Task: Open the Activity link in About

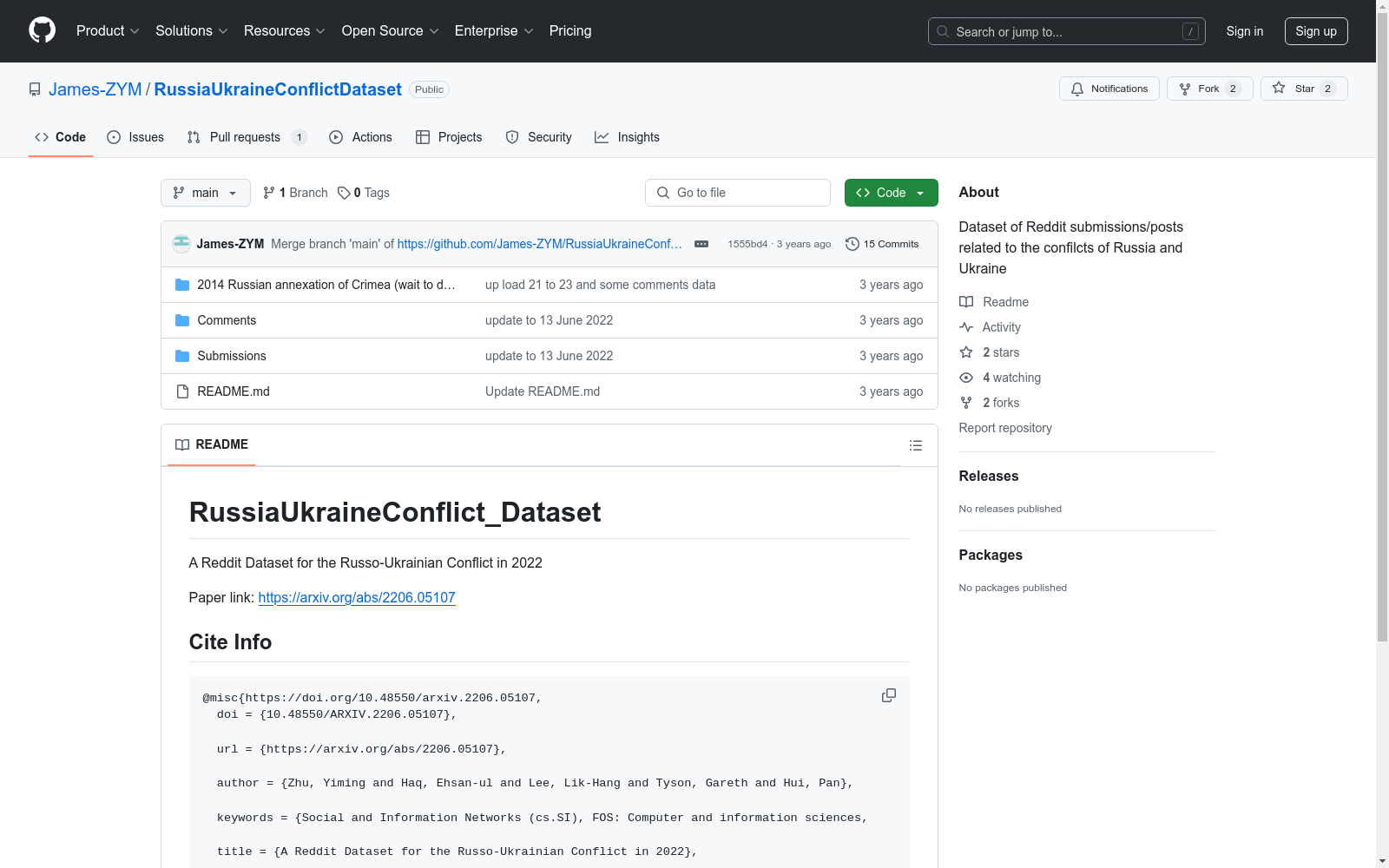Action: coord(991,327)
